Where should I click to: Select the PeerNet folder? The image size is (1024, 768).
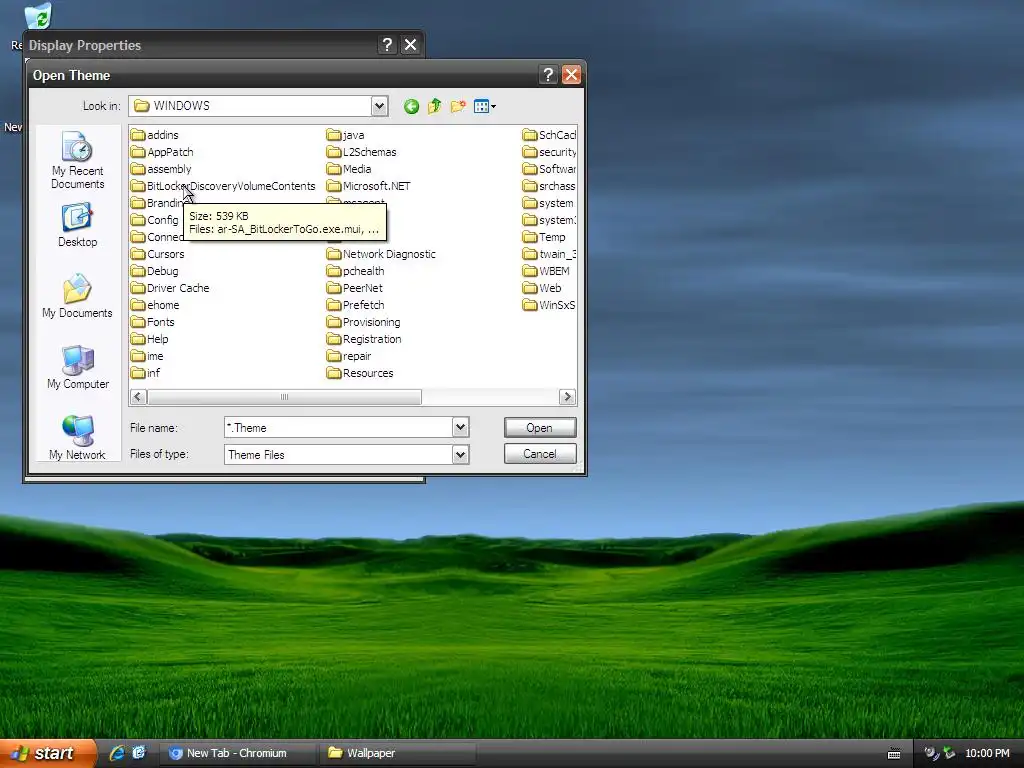click(355, 288)
